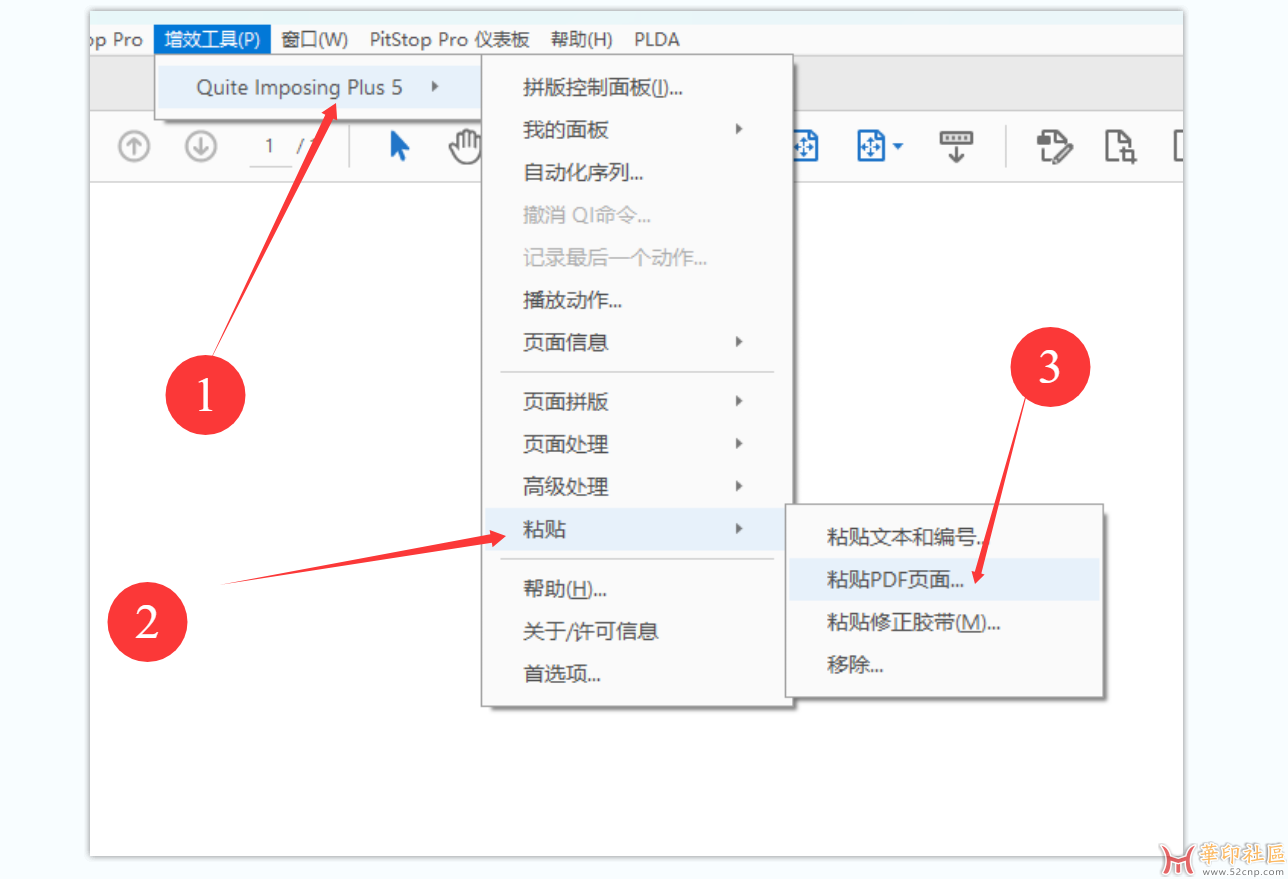Viewport: 1288px width, 879px height.
Task: Pick the Hand pan tool
Action: (465, 146)
